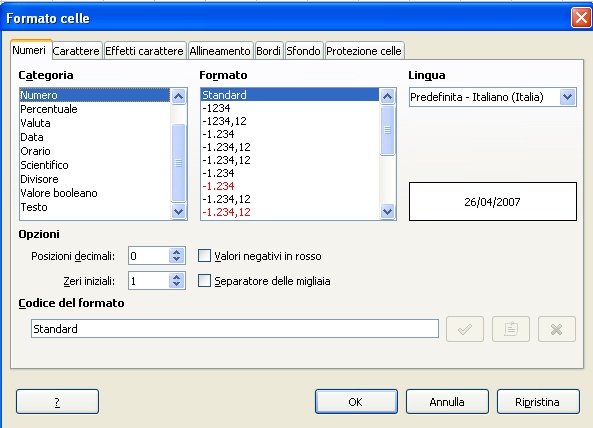Click Categoria list scroll down arrow
593x428 pixels.
pos(179,211)
